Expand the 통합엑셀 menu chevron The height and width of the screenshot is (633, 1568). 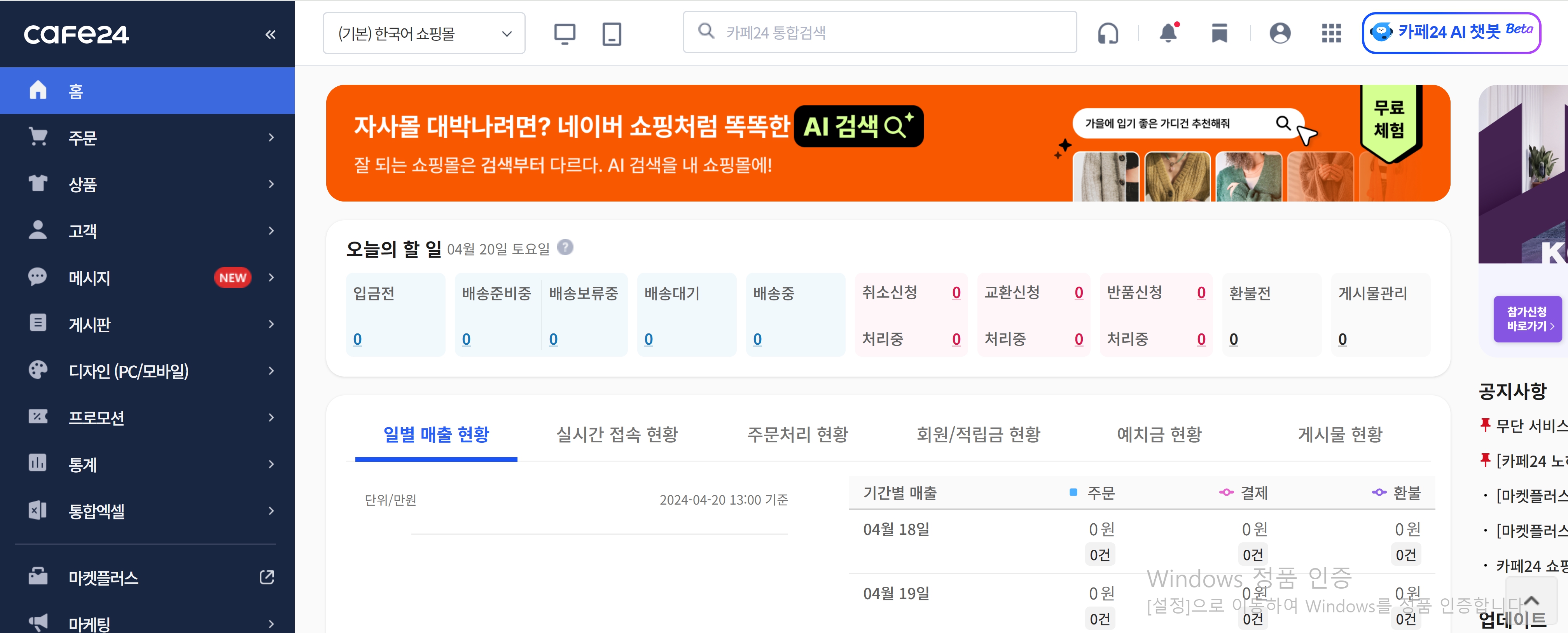coord(271,510)
